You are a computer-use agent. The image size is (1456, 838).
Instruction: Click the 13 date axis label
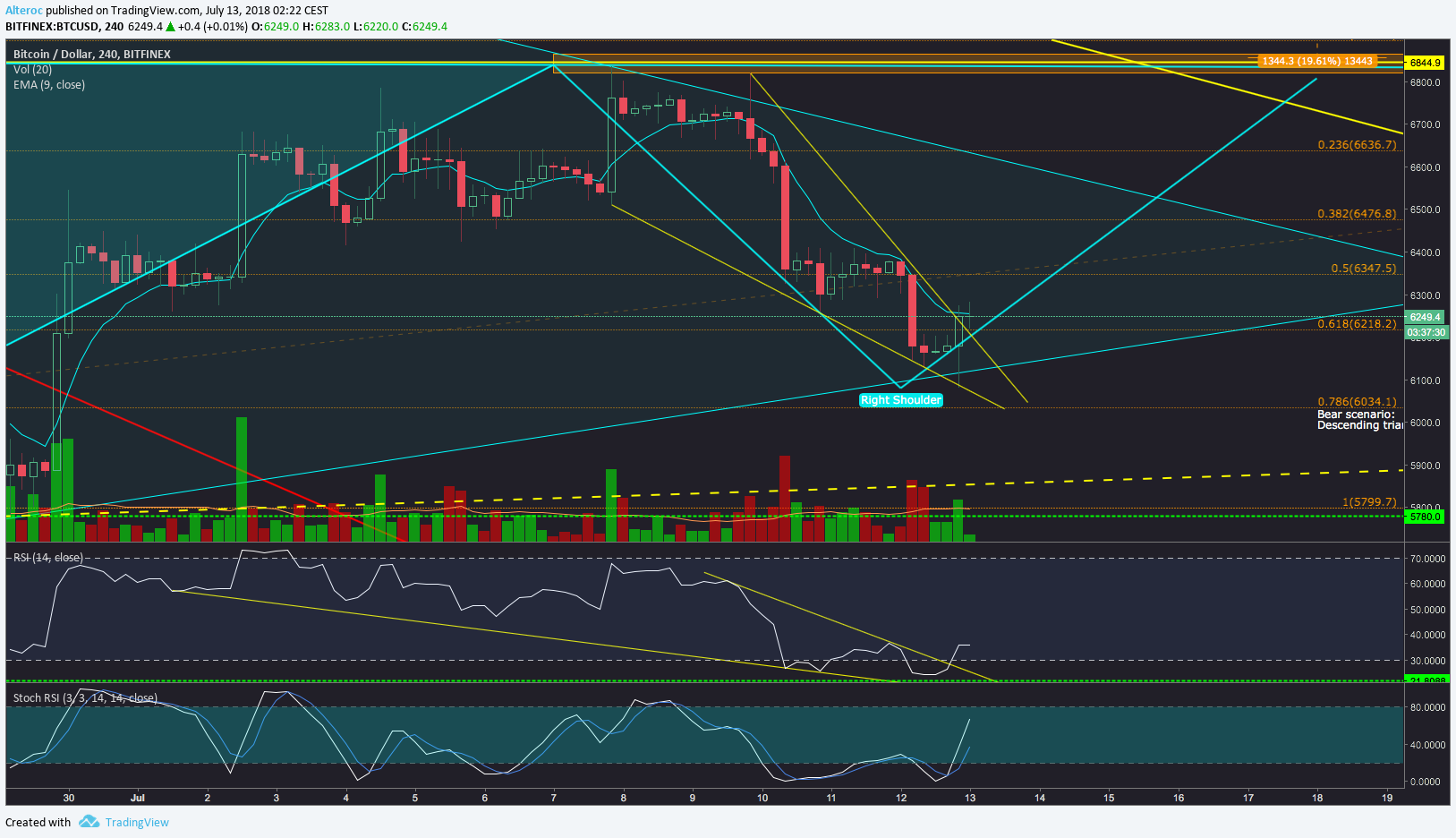tap(970, 798)
